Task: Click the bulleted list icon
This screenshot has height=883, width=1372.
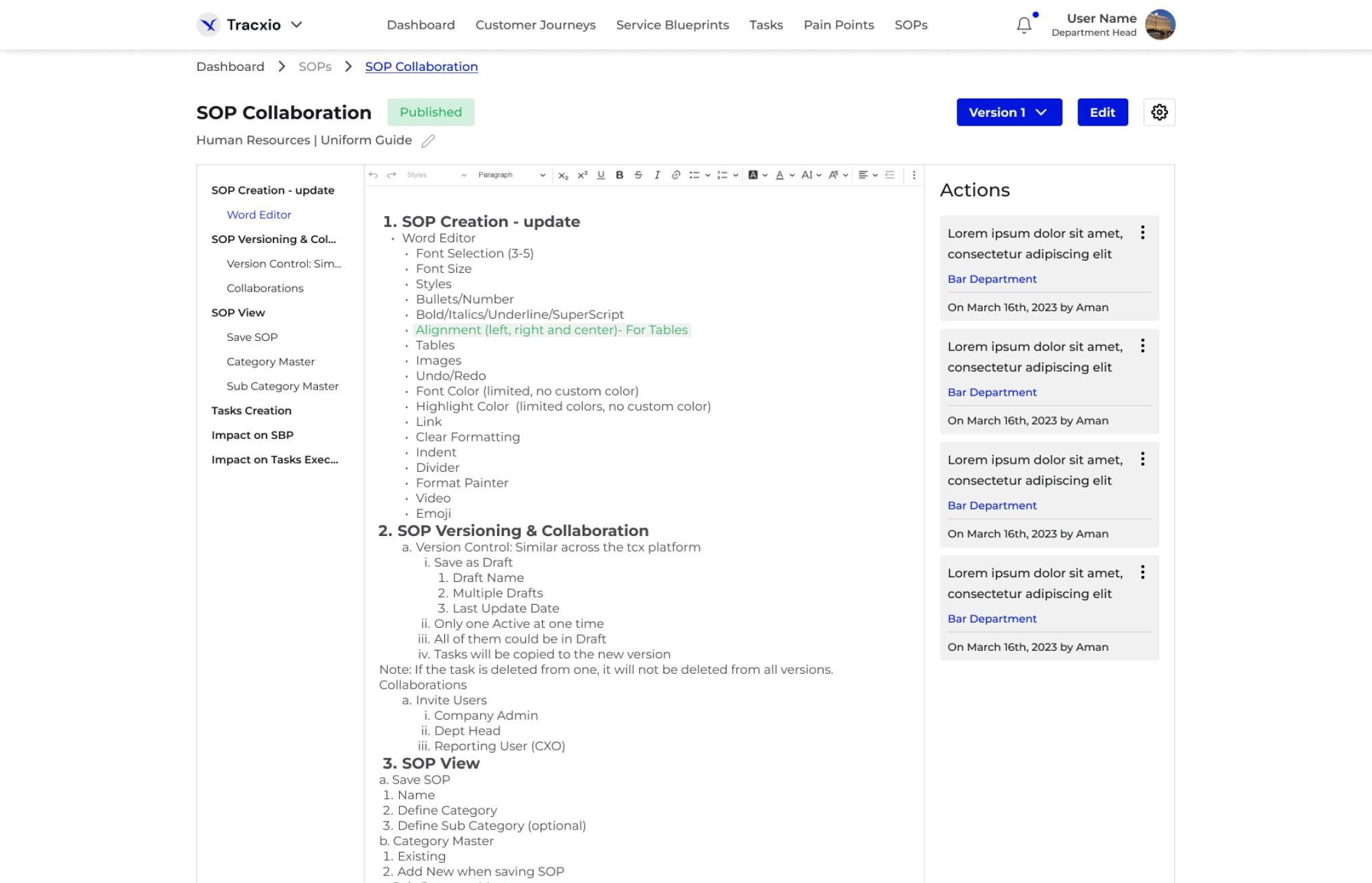Action: [x=694, y=175]
